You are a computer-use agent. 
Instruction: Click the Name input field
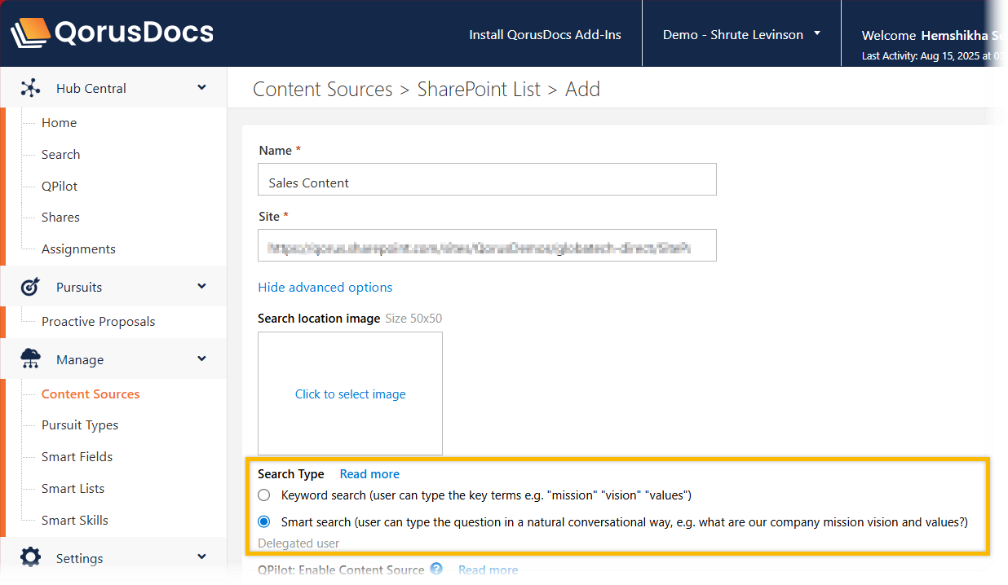pos(487,180)
